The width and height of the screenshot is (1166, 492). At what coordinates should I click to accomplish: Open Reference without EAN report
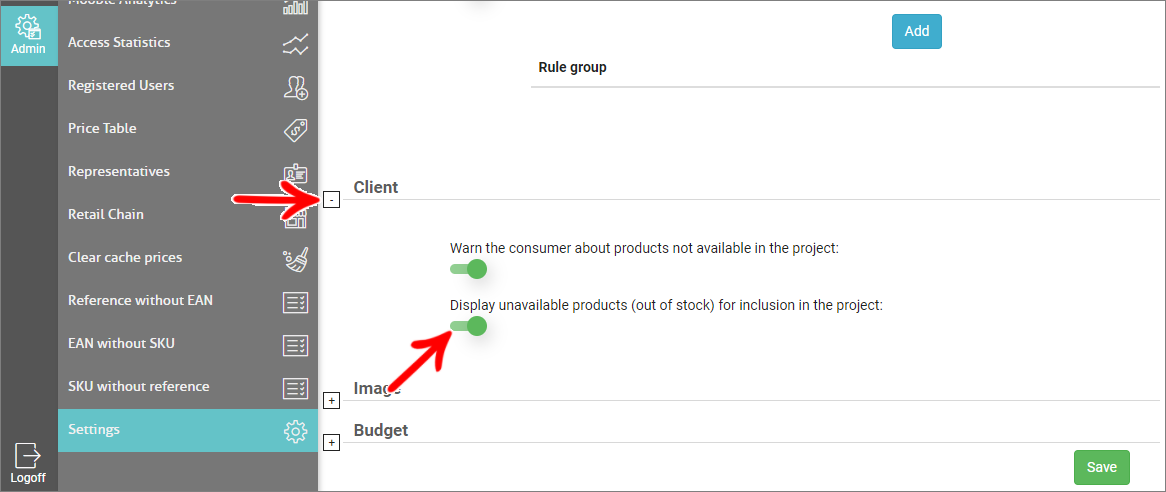pos(188,301)
